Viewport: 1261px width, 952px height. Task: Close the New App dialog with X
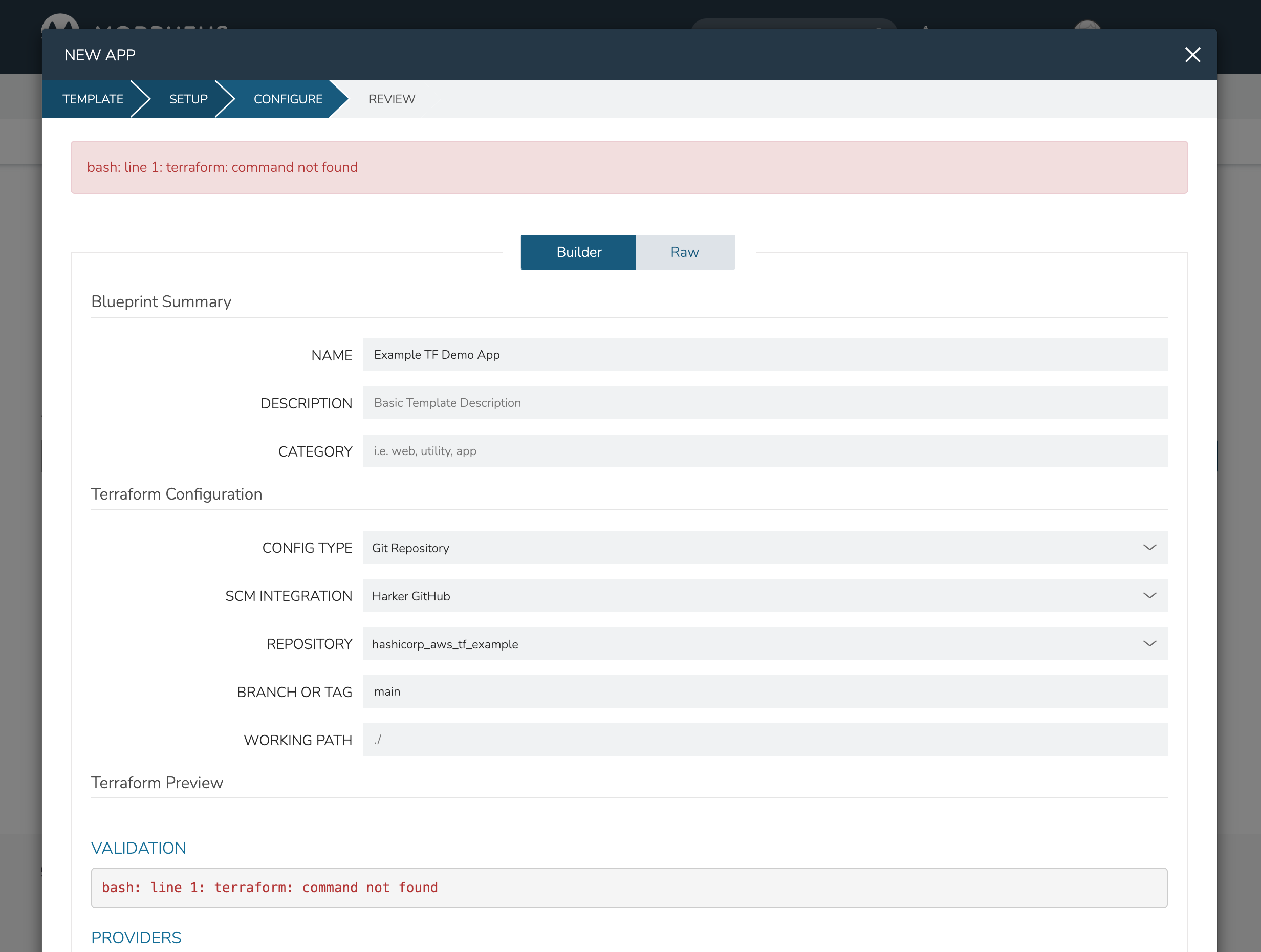pyautogui.click(x=1192, y=55)
